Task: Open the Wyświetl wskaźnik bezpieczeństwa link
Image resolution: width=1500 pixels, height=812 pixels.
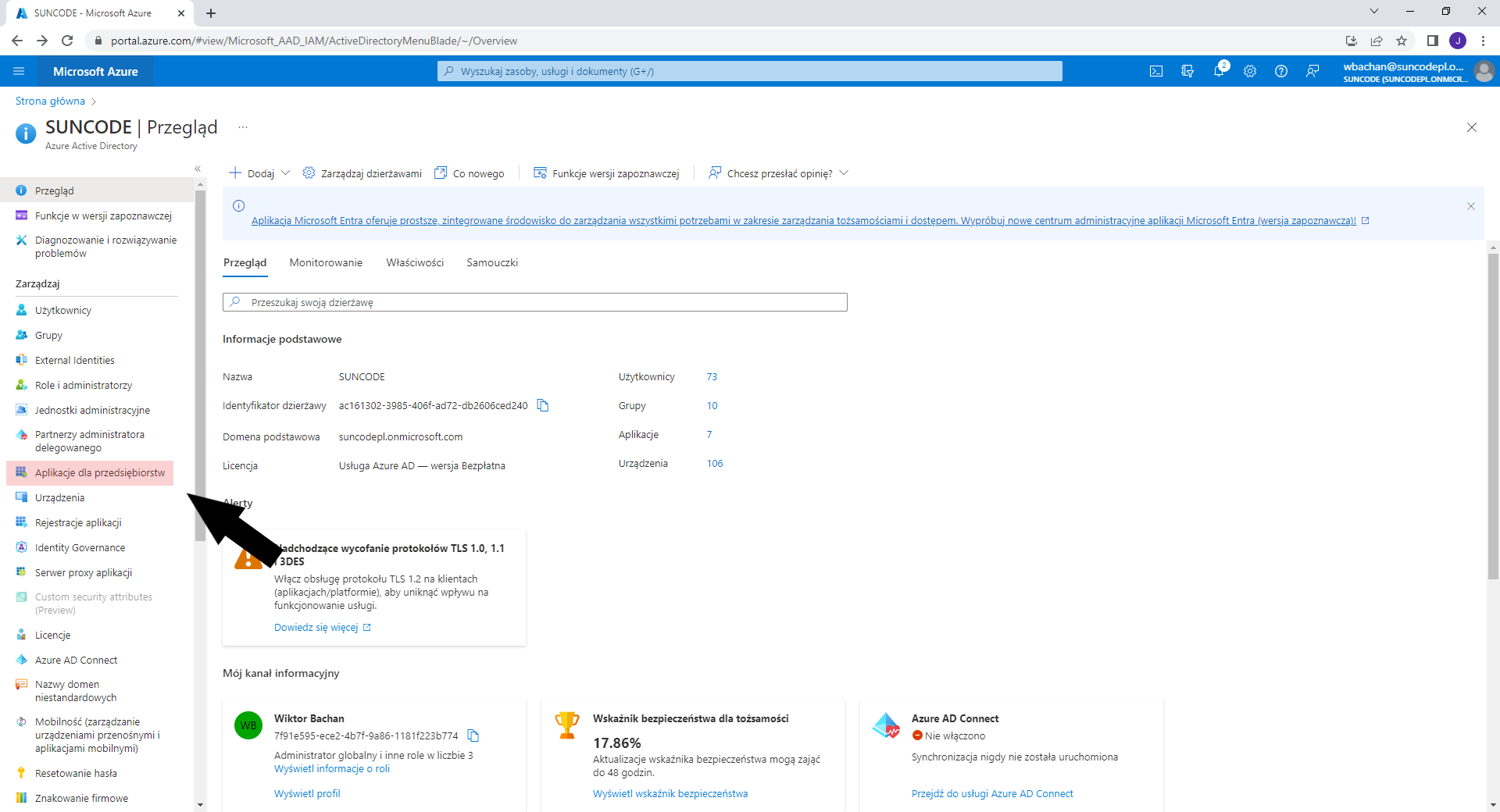Action: 670,793
